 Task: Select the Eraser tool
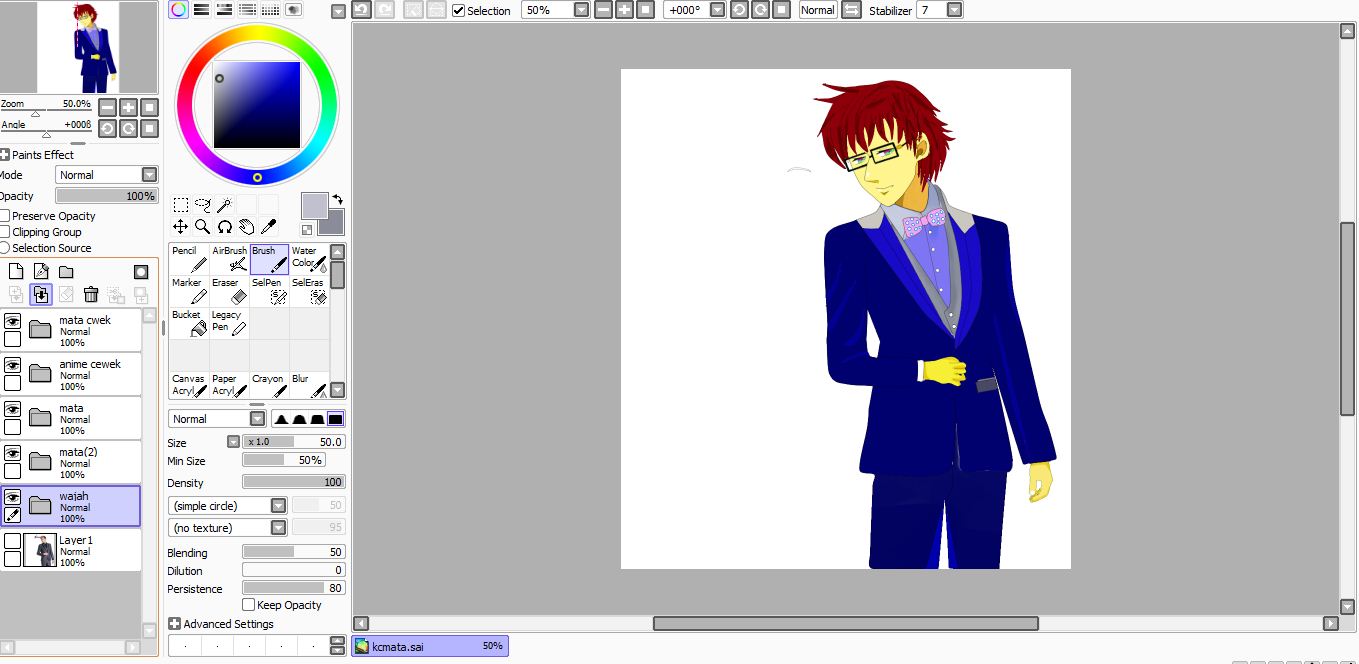(x=229, y=291)
